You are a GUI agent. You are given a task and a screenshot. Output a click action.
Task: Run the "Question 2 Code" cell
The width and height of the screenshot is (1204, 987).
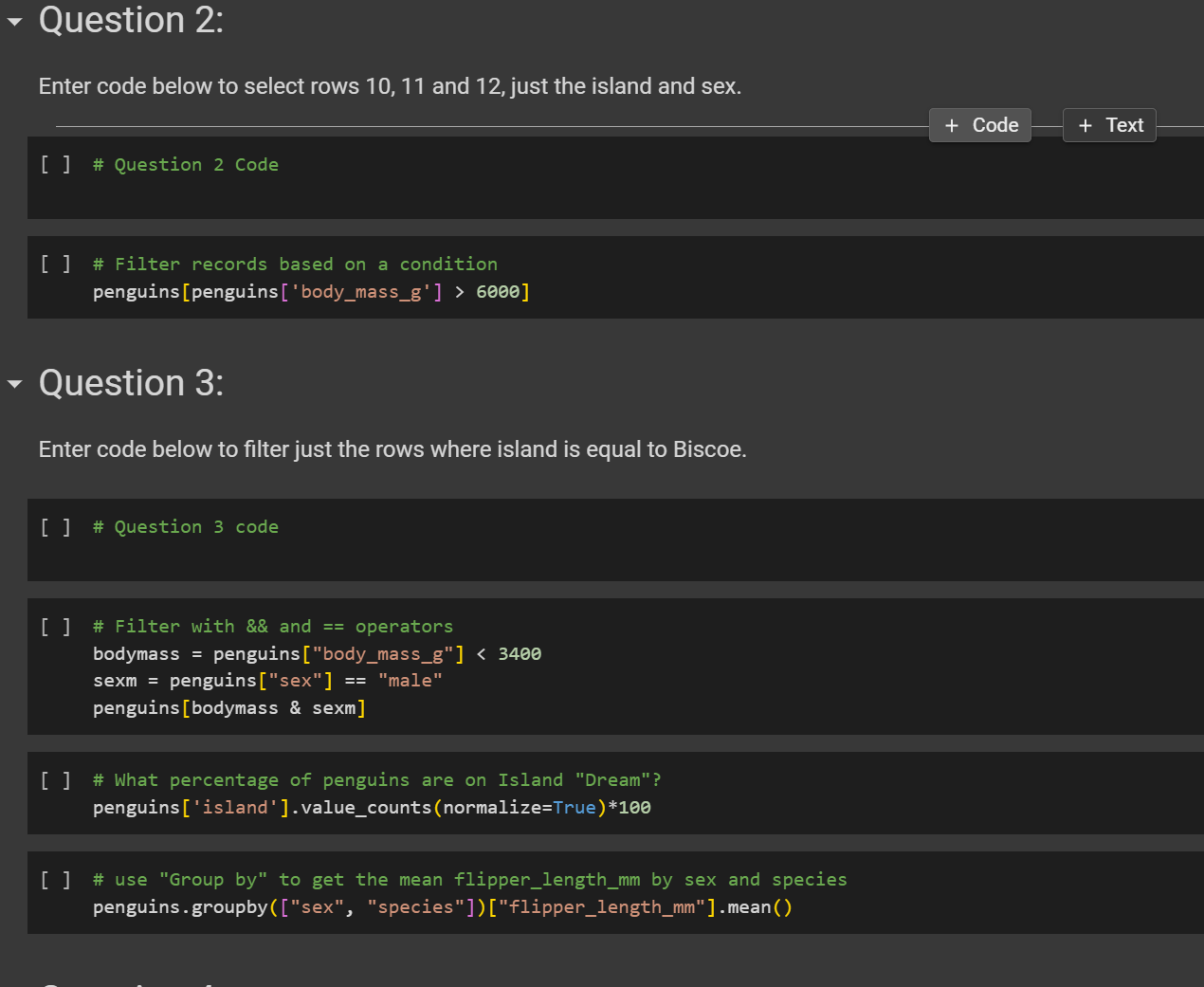pos(56,164)
